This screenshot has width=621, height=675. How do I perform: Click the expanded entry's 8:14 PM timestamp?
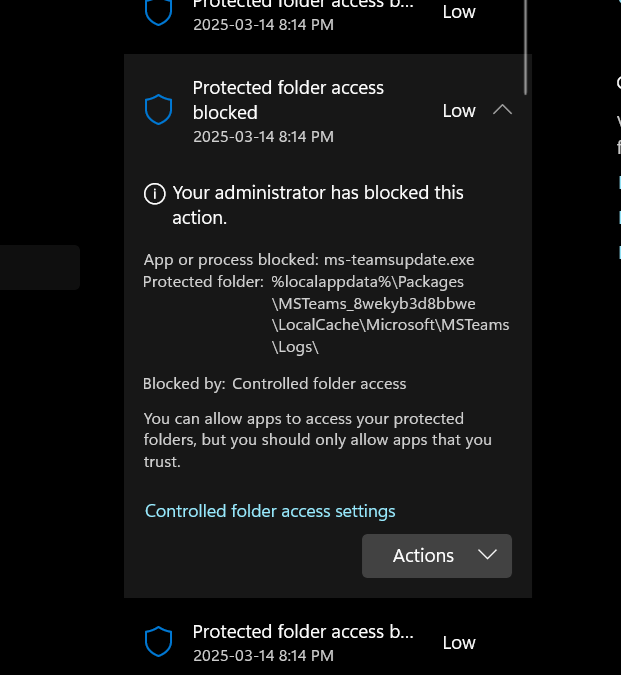coord(263,136)
